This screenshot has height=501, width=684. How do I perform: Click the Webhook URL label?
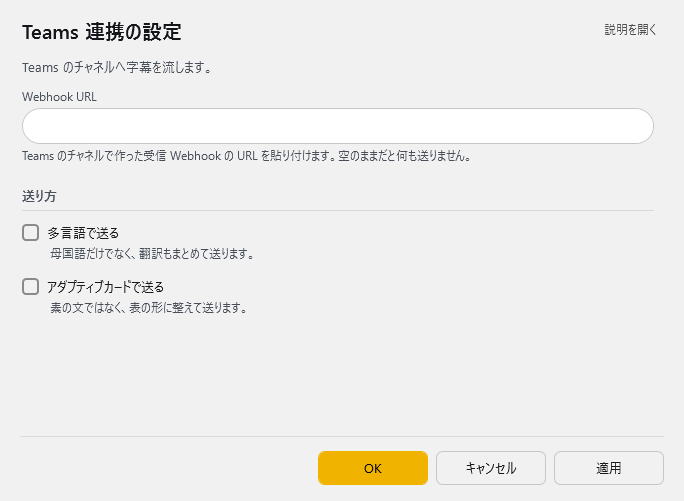pos(59,96)
